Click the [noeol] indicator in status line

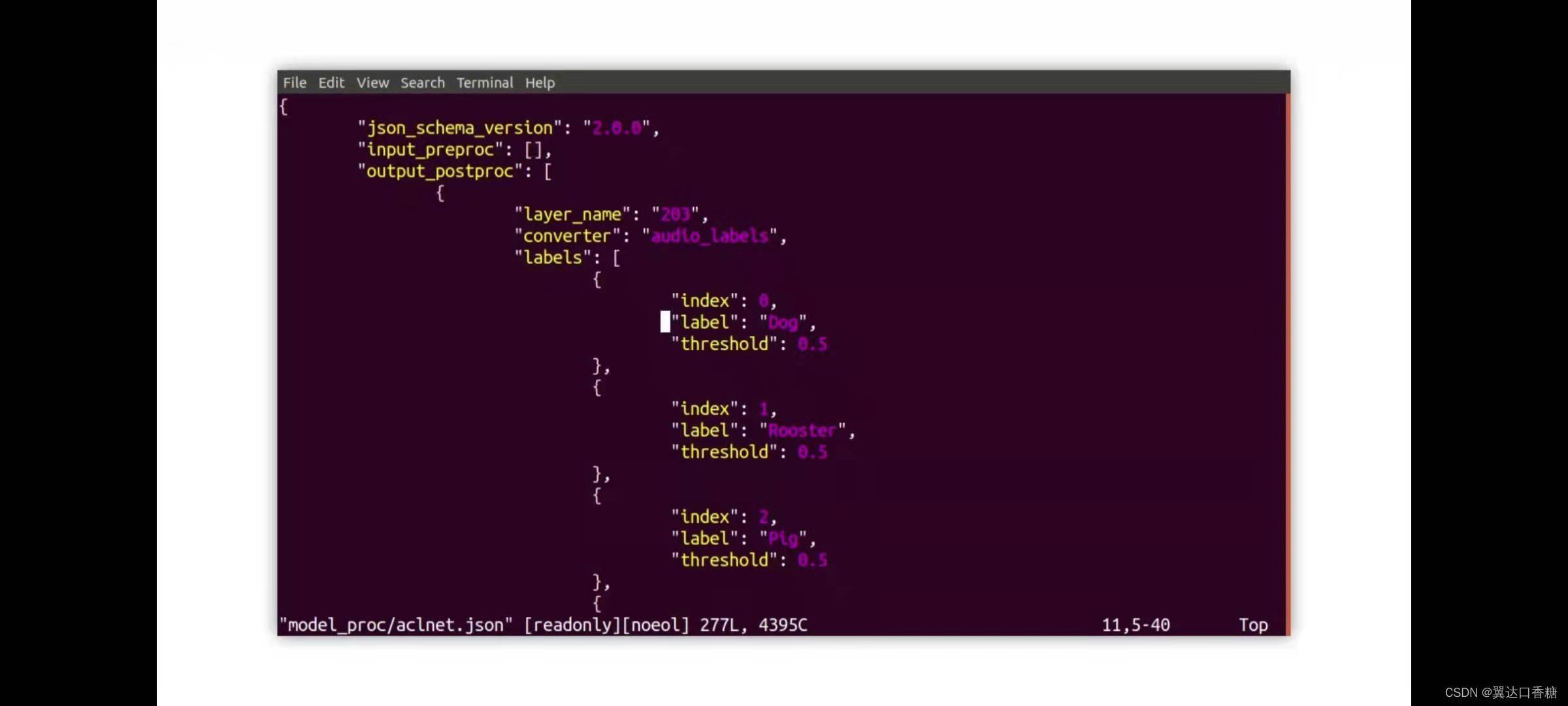(x=656, y=626)
